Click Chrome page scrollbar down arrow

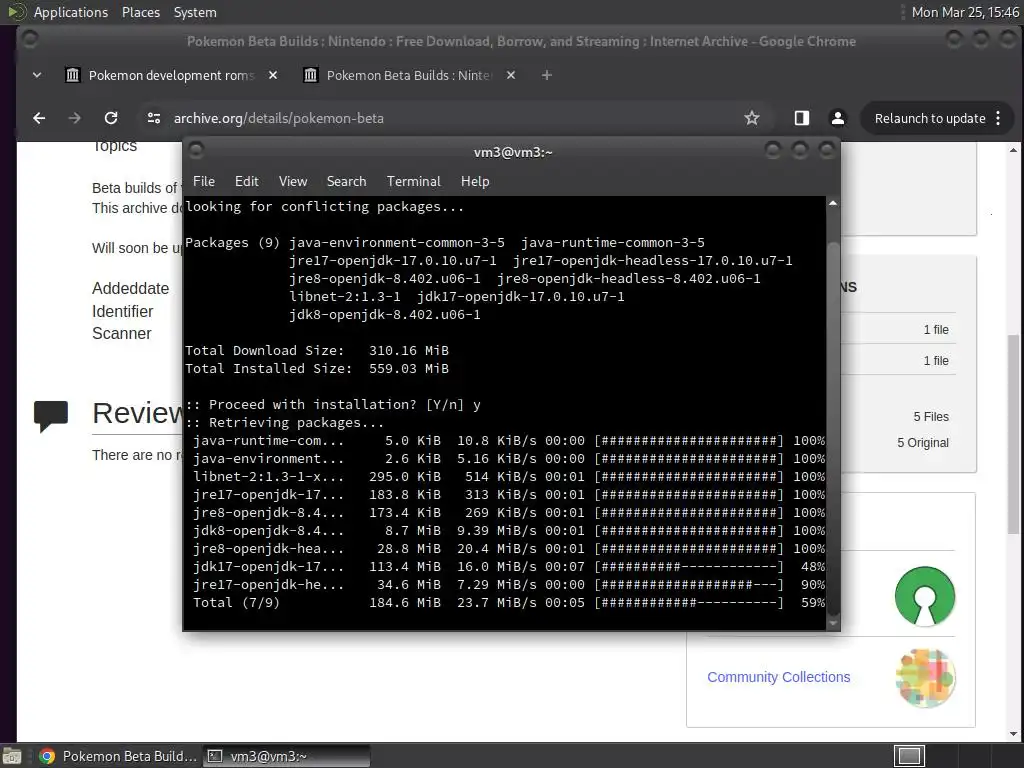tap(1014, 734)
